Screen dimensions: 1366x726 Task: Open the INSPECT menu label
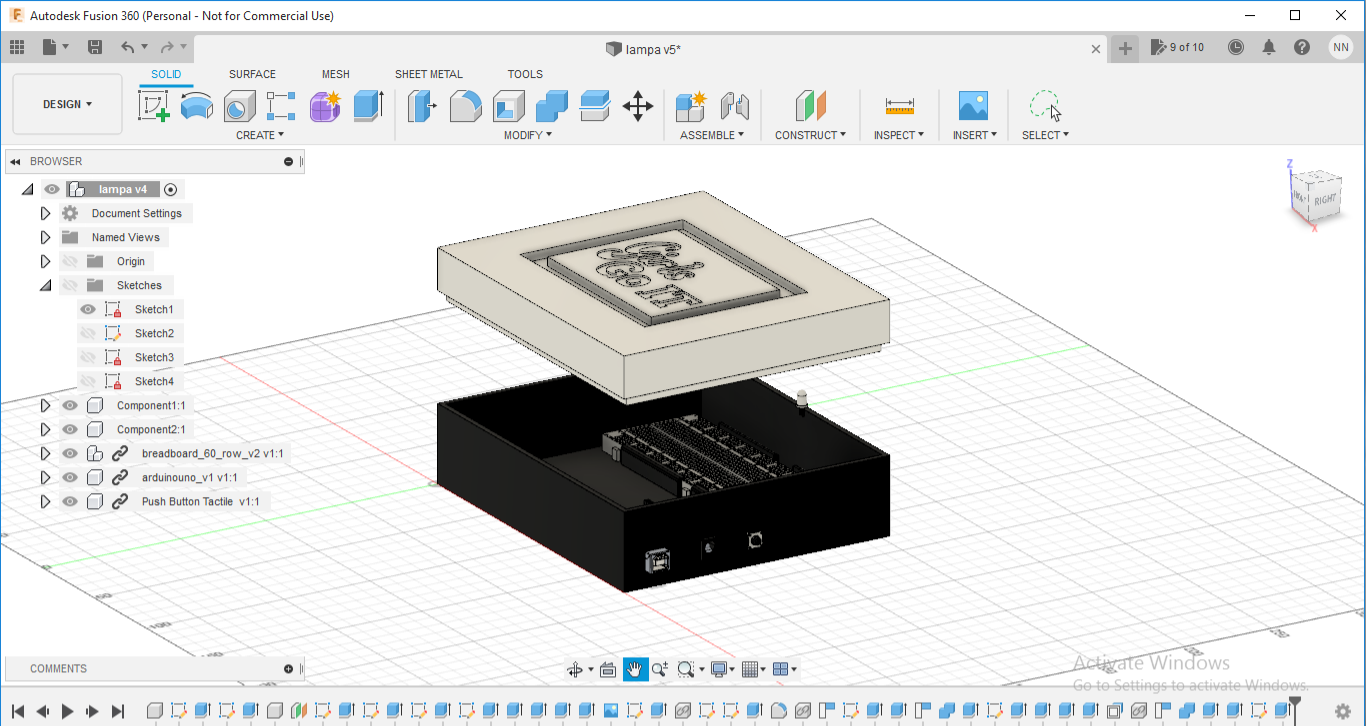[x=899, y=135]
